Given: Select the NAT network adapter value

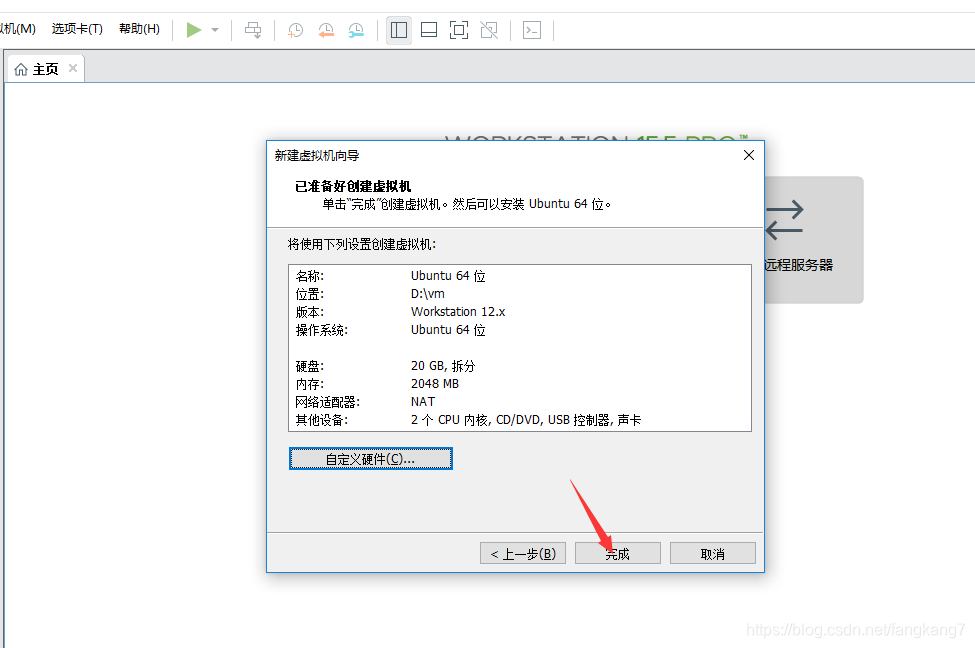Looking at the screenshot, I should pyautogui.click(x=423, y=402).
